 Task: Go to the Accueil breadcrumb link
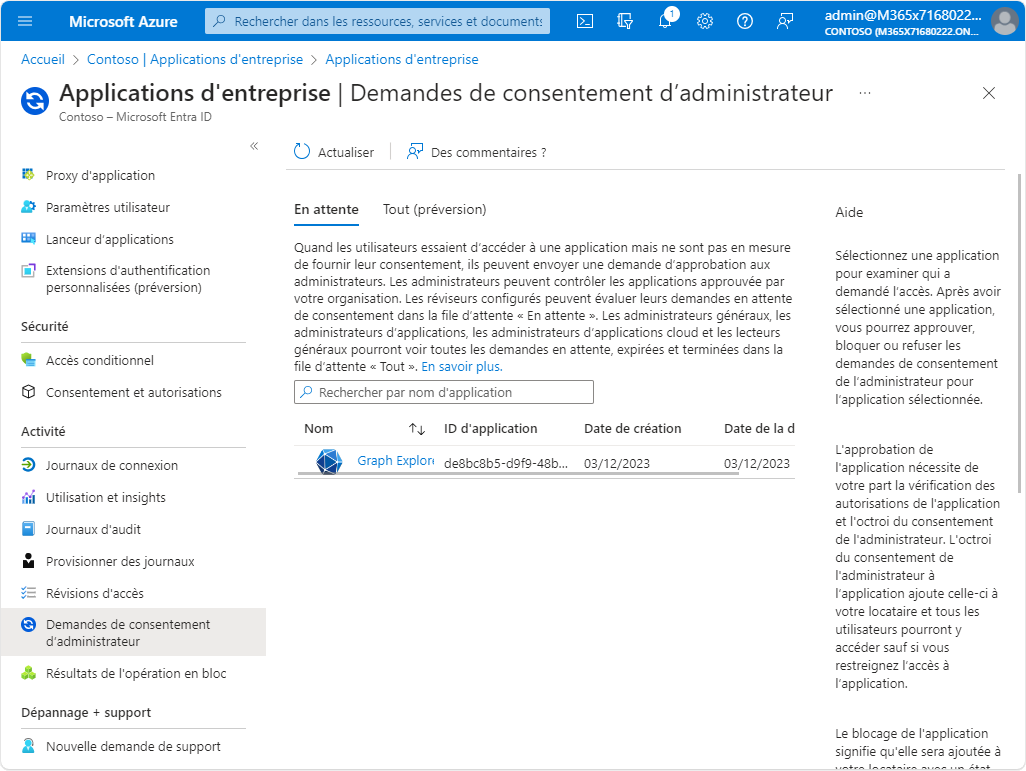click(43, 59)
